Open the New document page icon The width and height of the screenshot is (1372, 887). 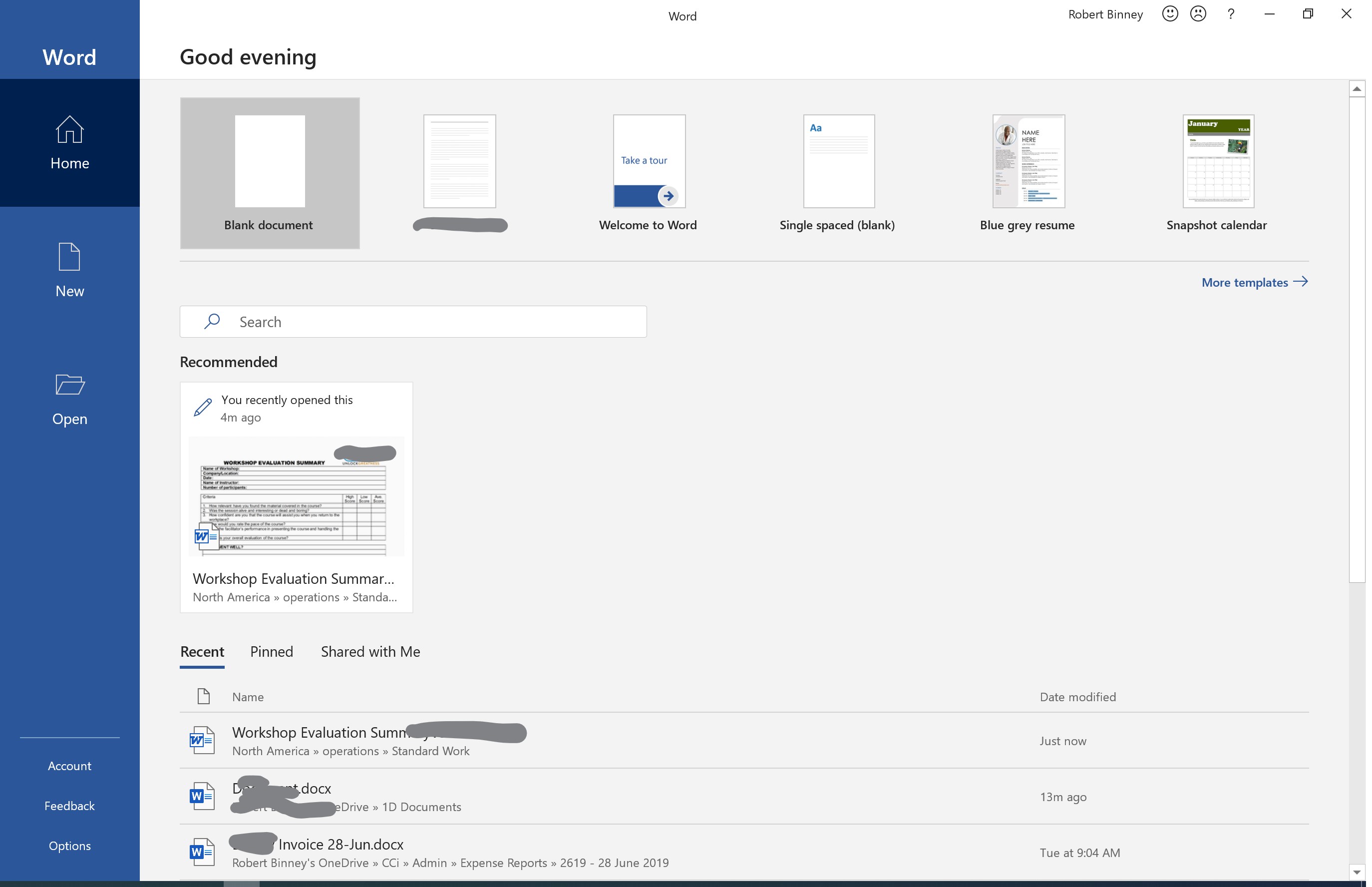pos(69,257)
